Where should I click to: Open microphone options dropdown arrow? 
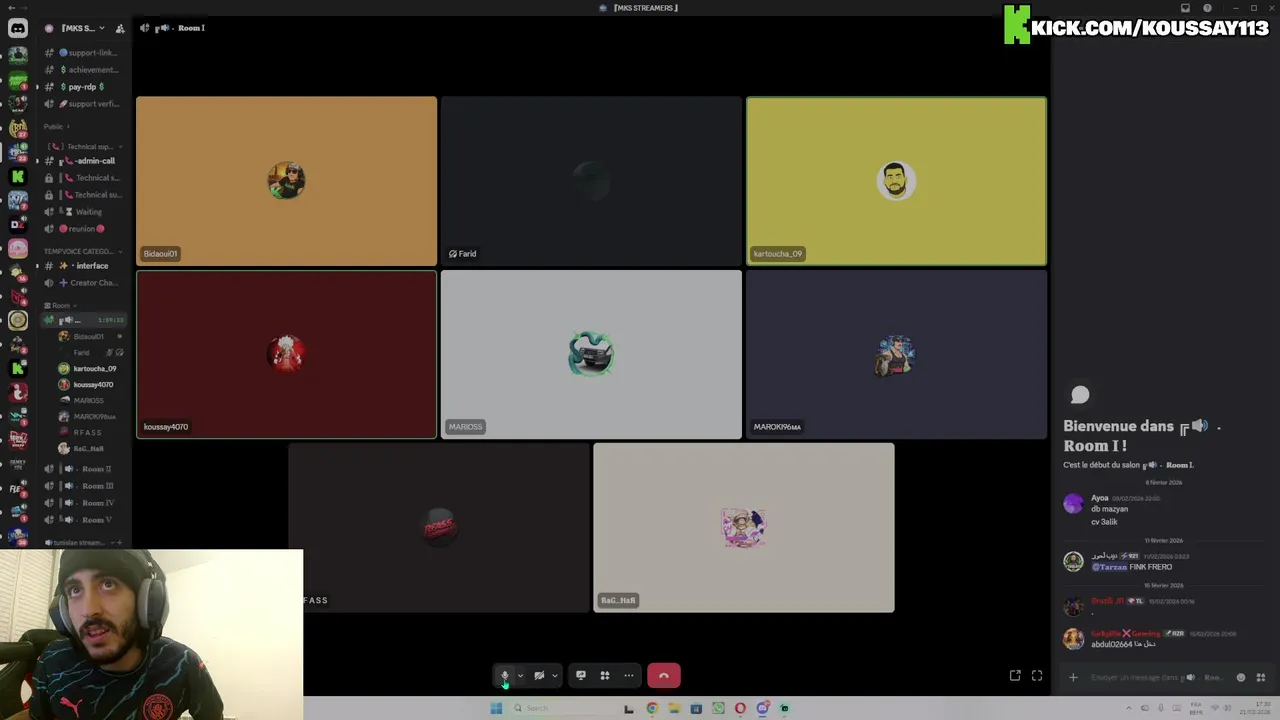(520, 676)
